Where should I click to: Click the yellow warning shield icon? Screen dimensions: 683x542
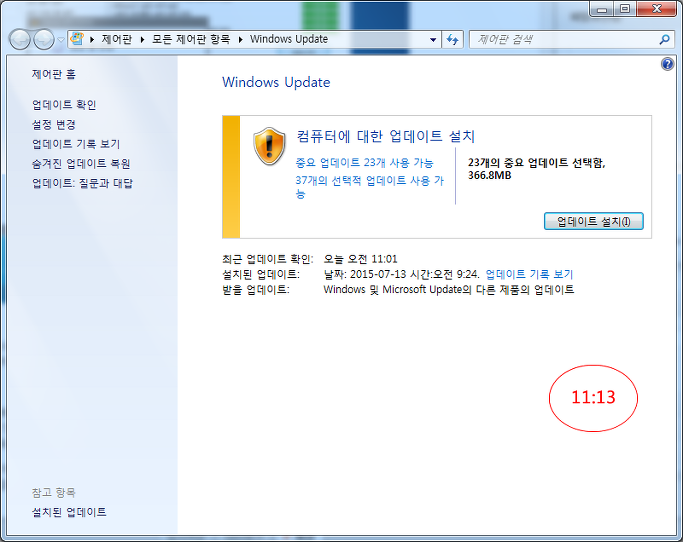(269, 146)
